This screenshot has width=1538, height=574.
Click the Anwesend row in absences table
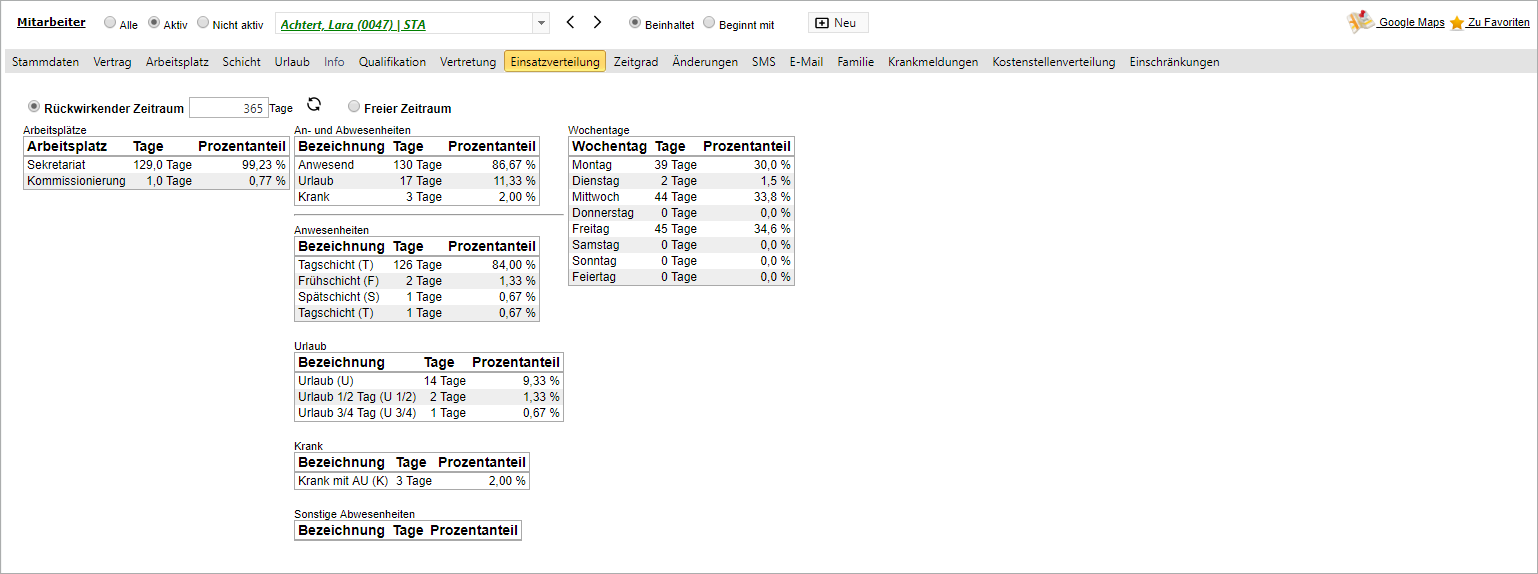[x=417, y=165]
